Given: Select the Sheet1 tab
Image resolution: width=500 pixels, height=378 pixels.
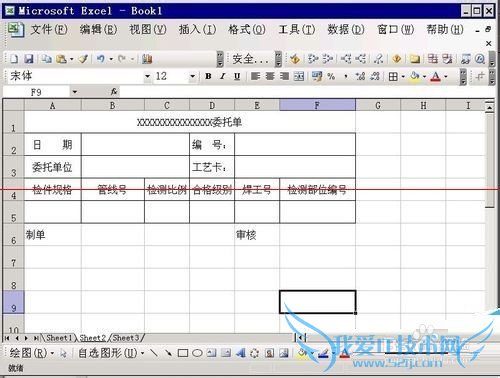Looking at the screenshot, I should click(x=59, y=338).
